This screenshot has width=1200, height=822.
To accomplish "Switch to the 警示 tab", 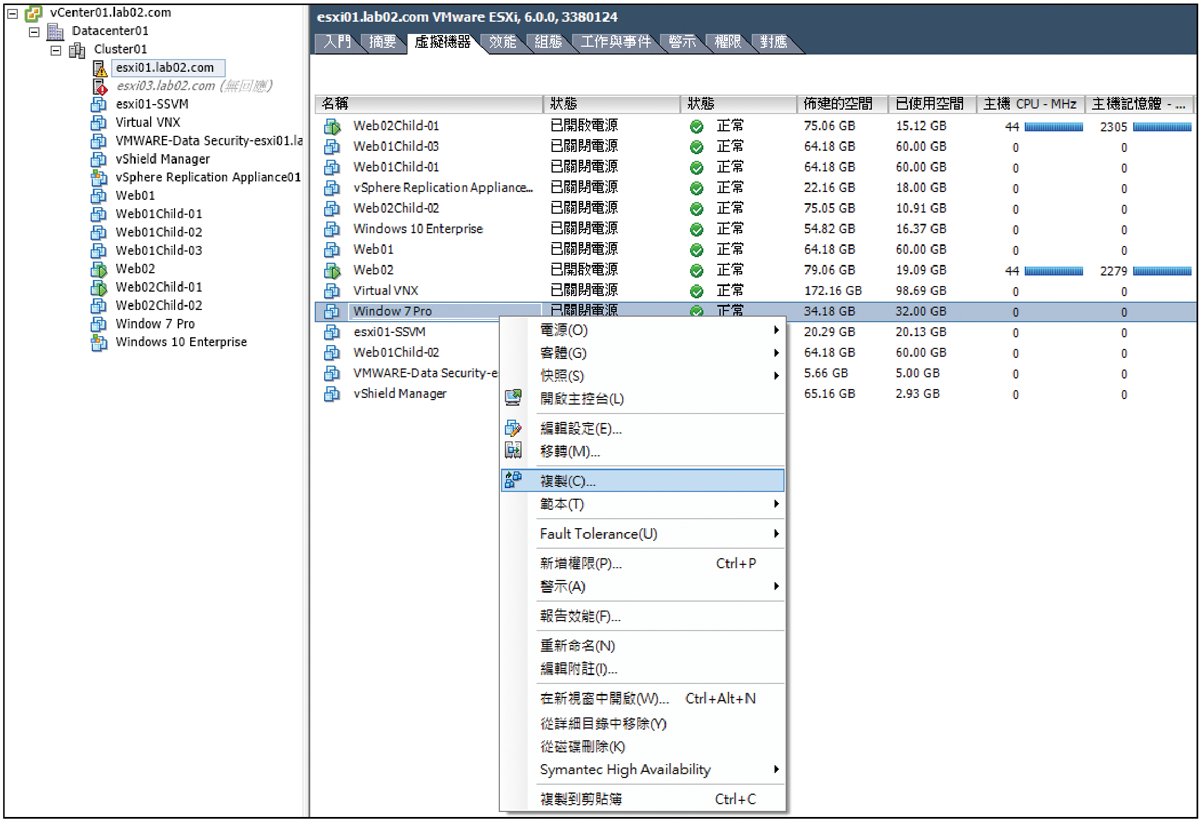I will [x=682, y=42].
